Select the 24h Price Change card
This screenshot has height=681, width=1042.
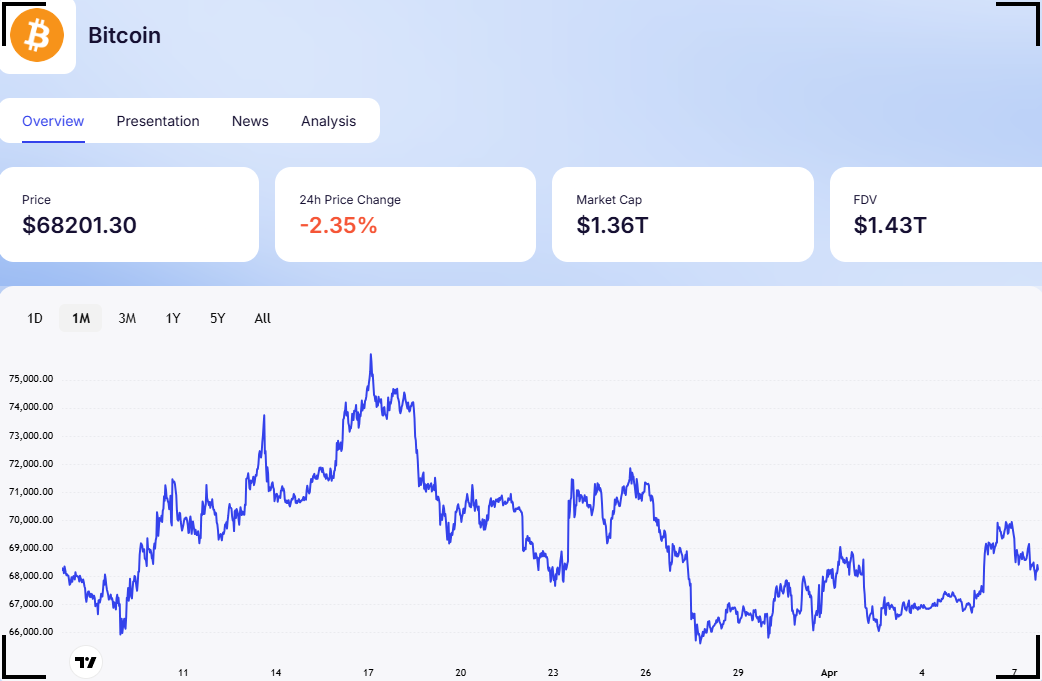click(x=405, y=215)
